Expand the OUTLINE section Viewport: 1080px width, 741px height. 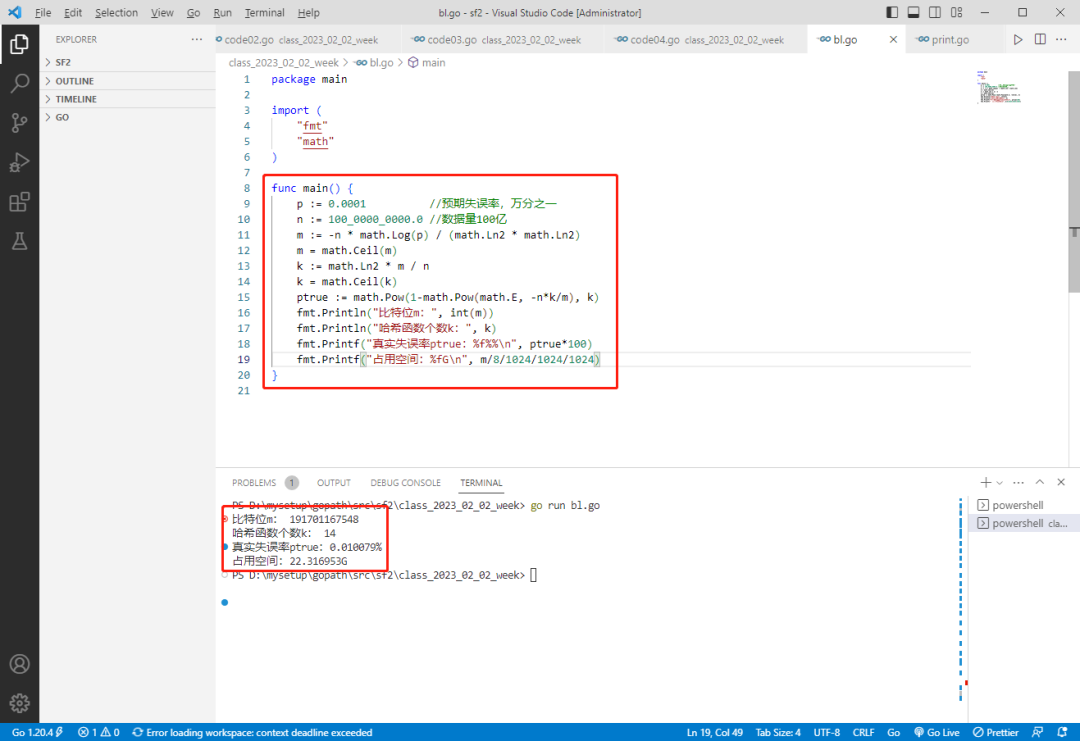(127, 81)
